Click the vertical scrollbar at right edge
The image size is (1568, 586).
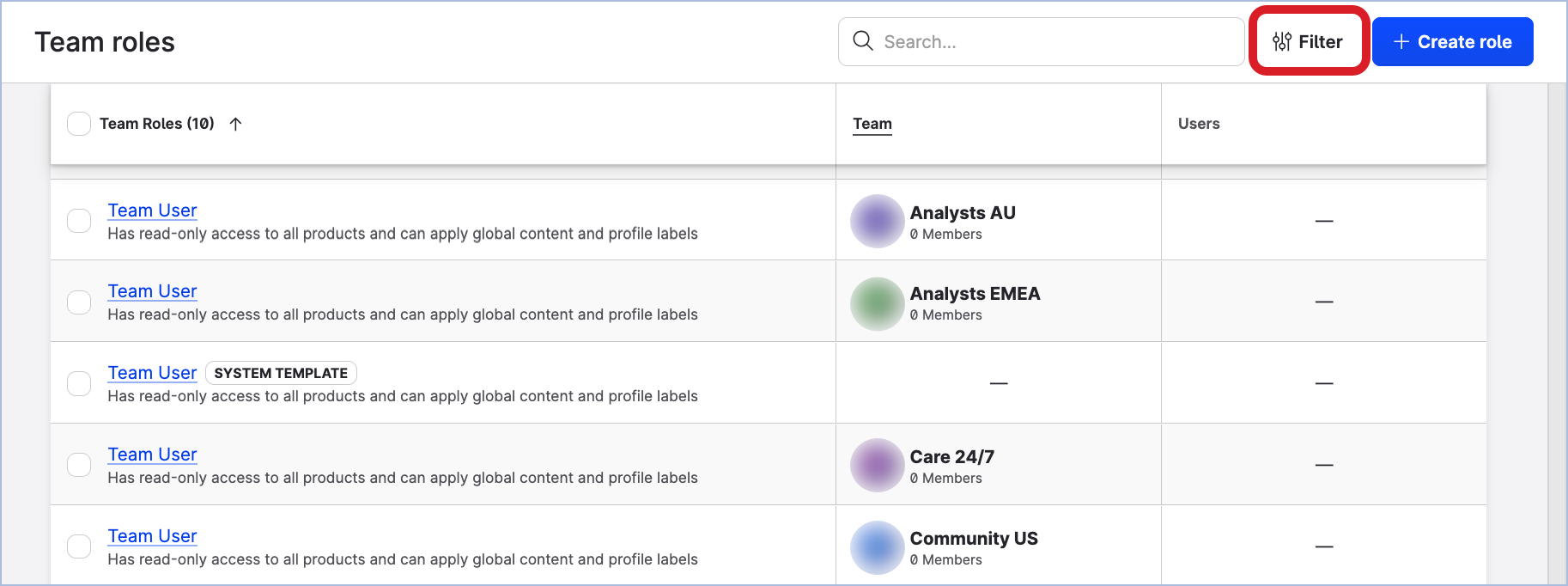coord(1557,334)
